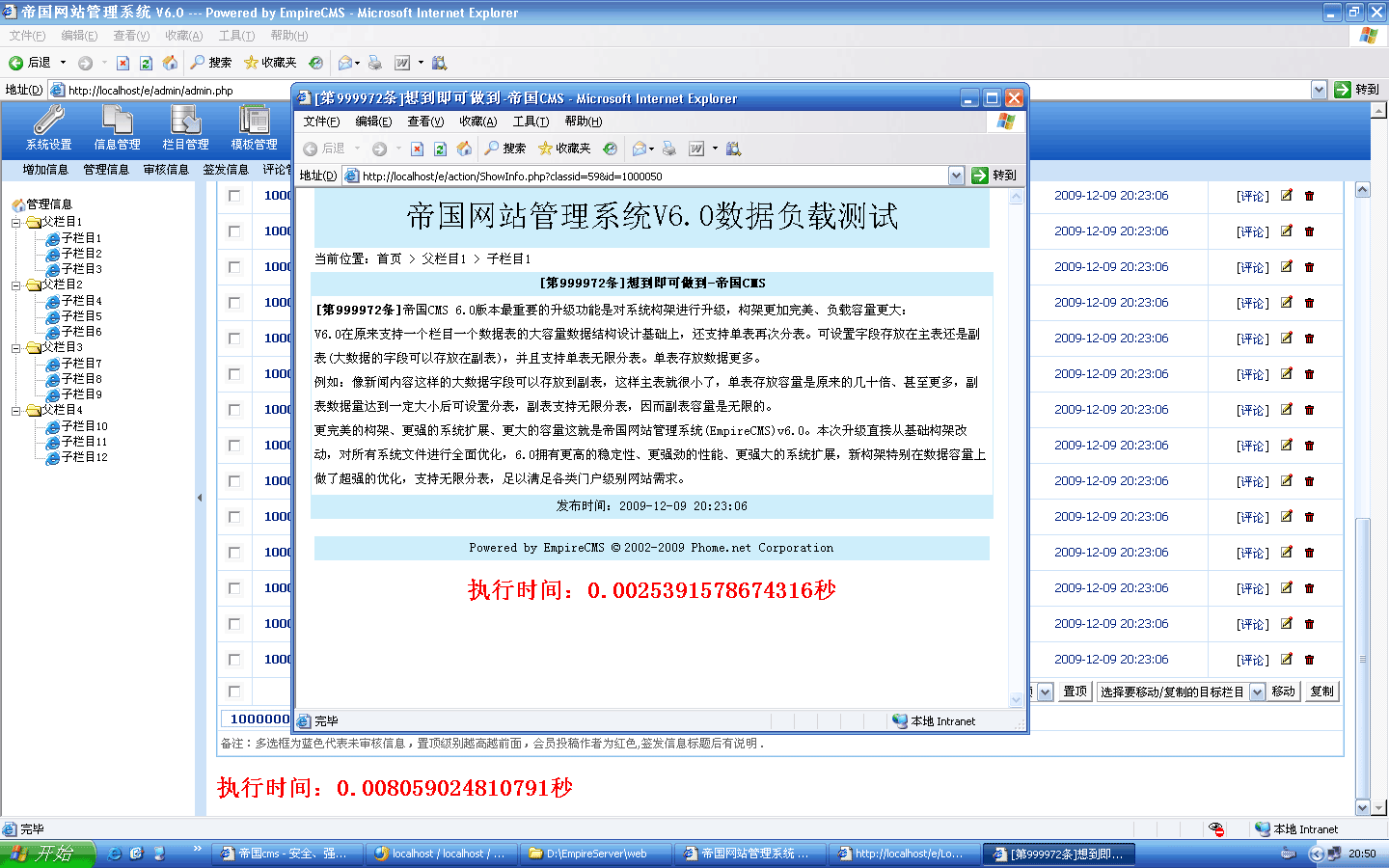Click 搜索 search icon in popup toolbar
The image size is (1389, 868).
pos(504,149)
